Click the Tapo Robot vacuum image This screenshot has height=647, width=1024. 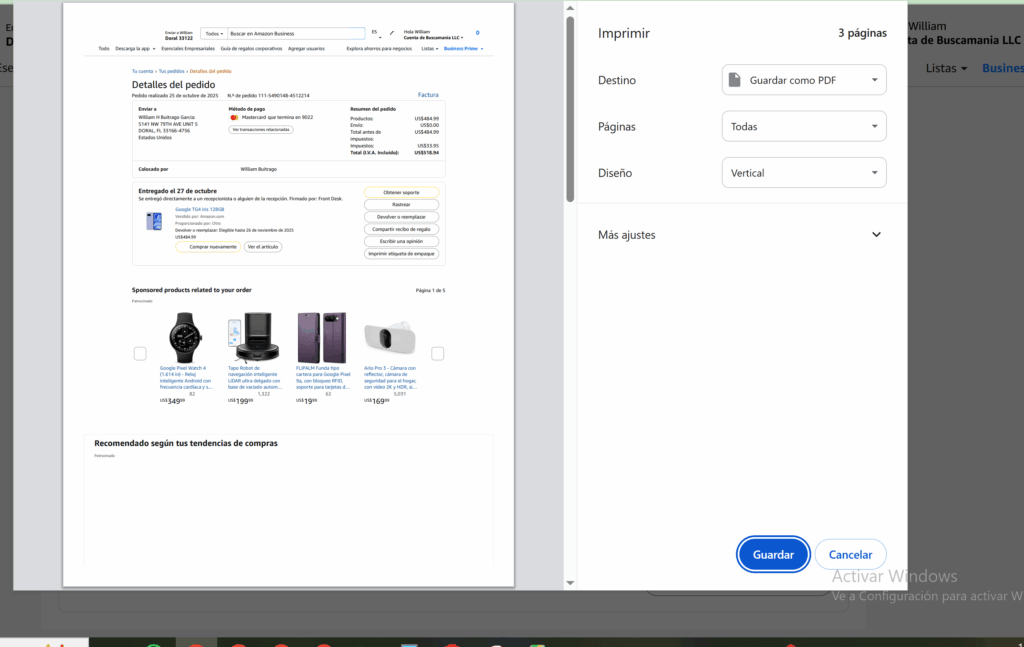[x=253, y=337]
